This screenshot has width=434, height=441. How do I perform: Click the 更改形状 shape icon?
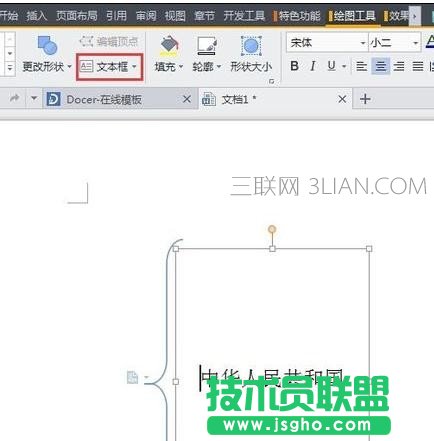(x=47, y=45)
